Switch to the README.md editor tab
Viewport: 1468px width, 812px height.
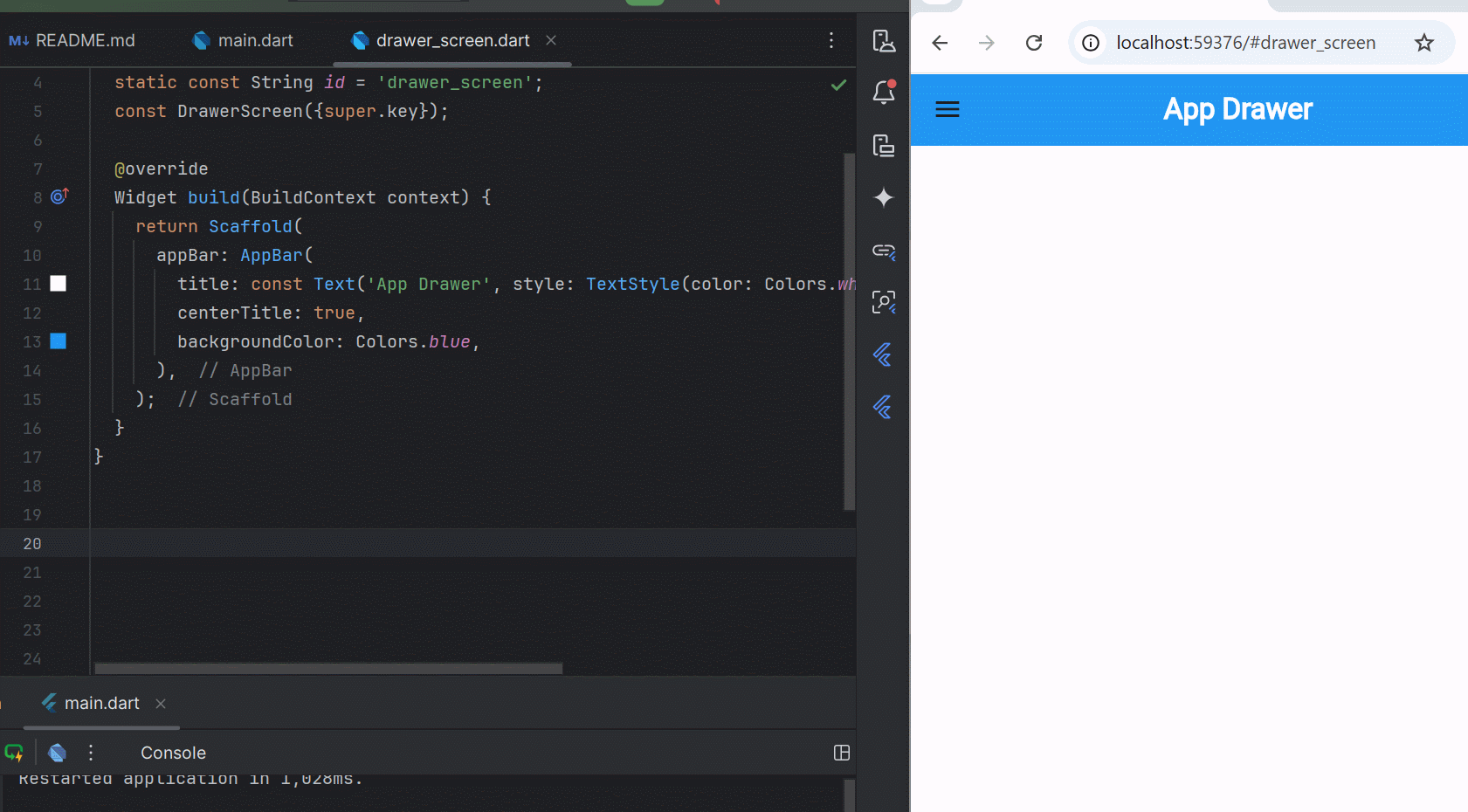tap(72, 40)
